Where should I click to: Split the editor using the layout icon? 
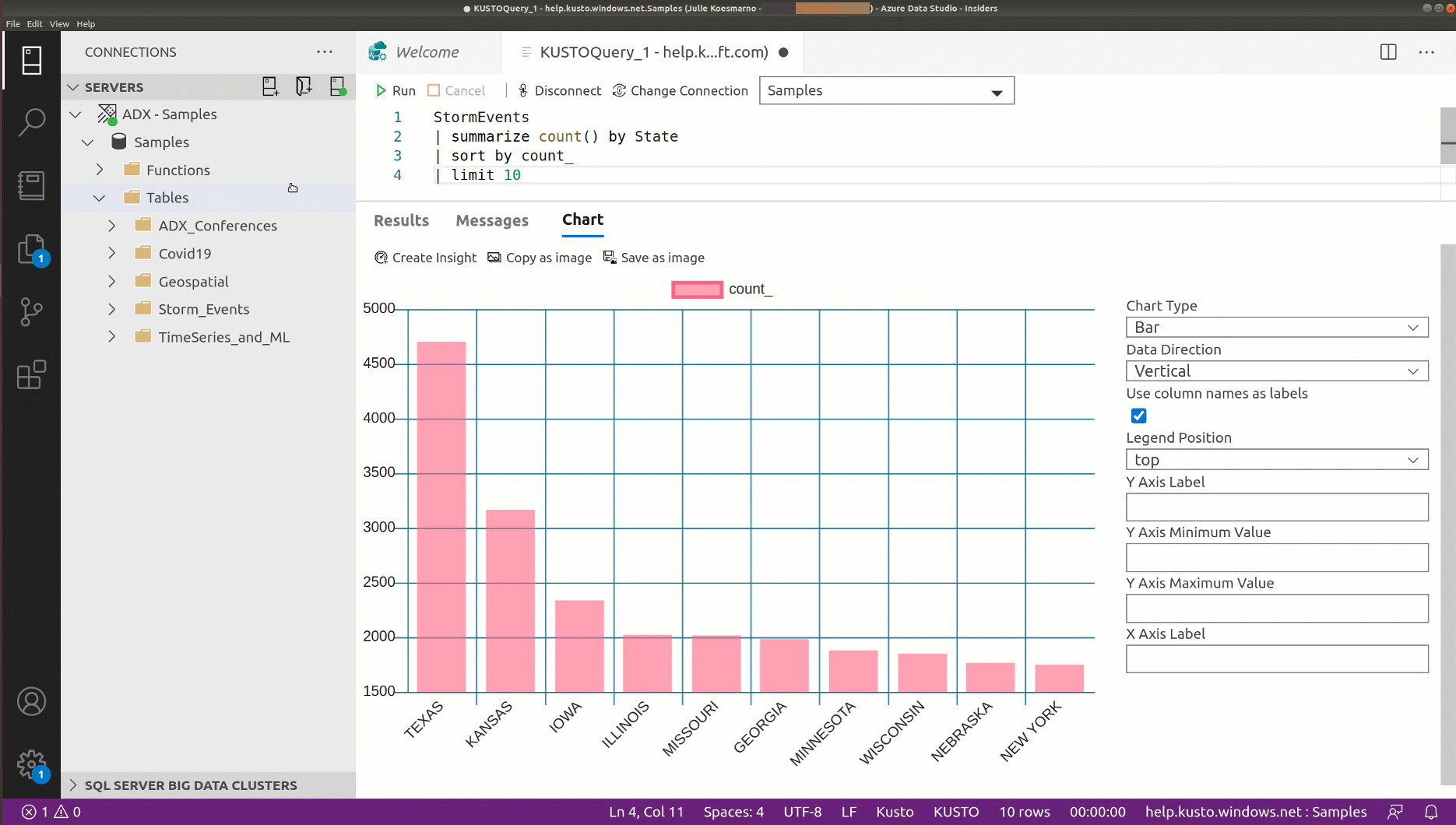1387,51
